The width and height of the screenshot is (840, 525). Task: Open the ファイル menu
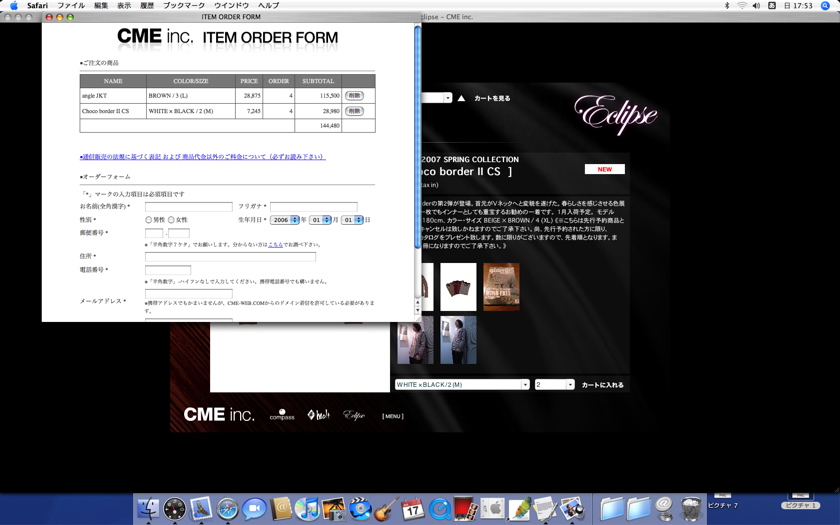(x=71, y=5)
